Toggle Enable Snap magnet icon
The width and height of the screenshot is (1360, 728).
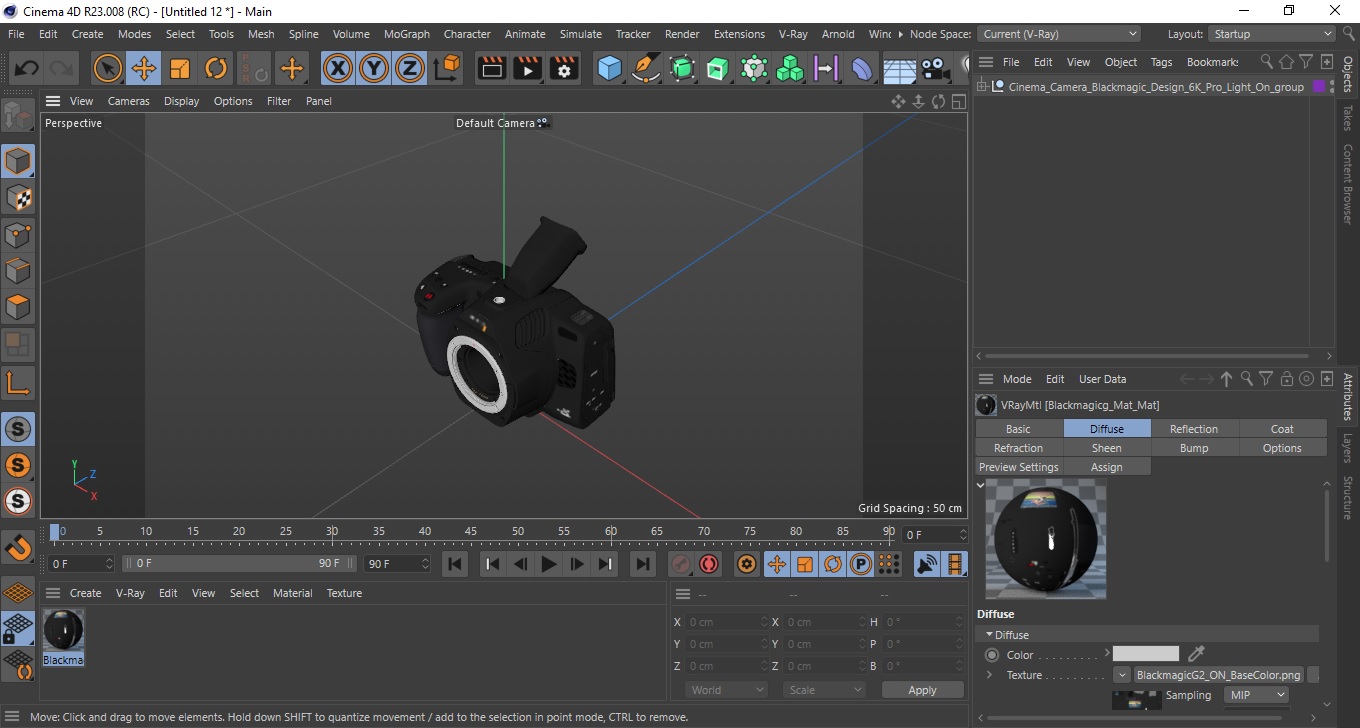pyautogui.click(x=18, y=548)
